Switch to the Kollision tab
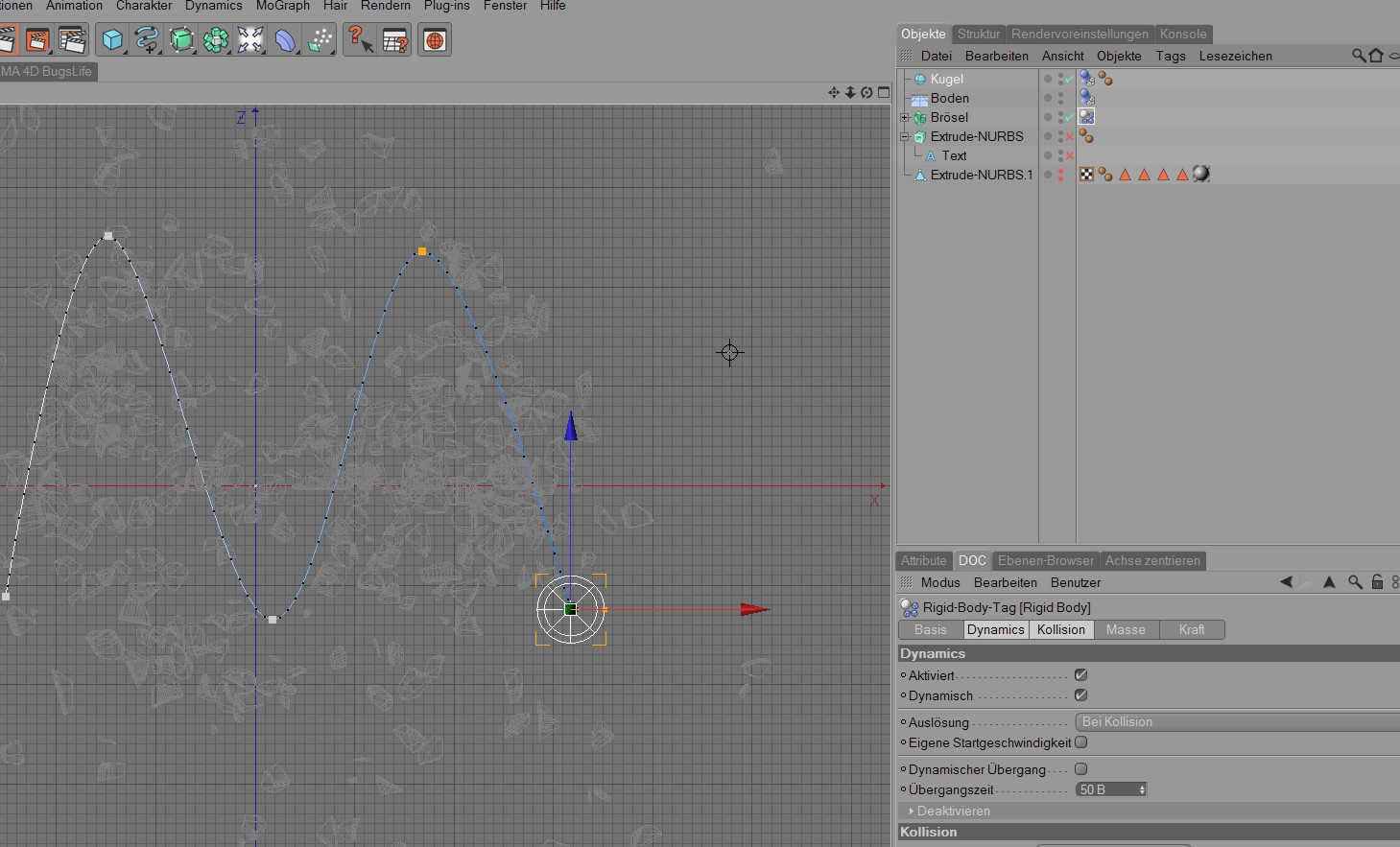1400x847 pixels. pos(1061,630)
